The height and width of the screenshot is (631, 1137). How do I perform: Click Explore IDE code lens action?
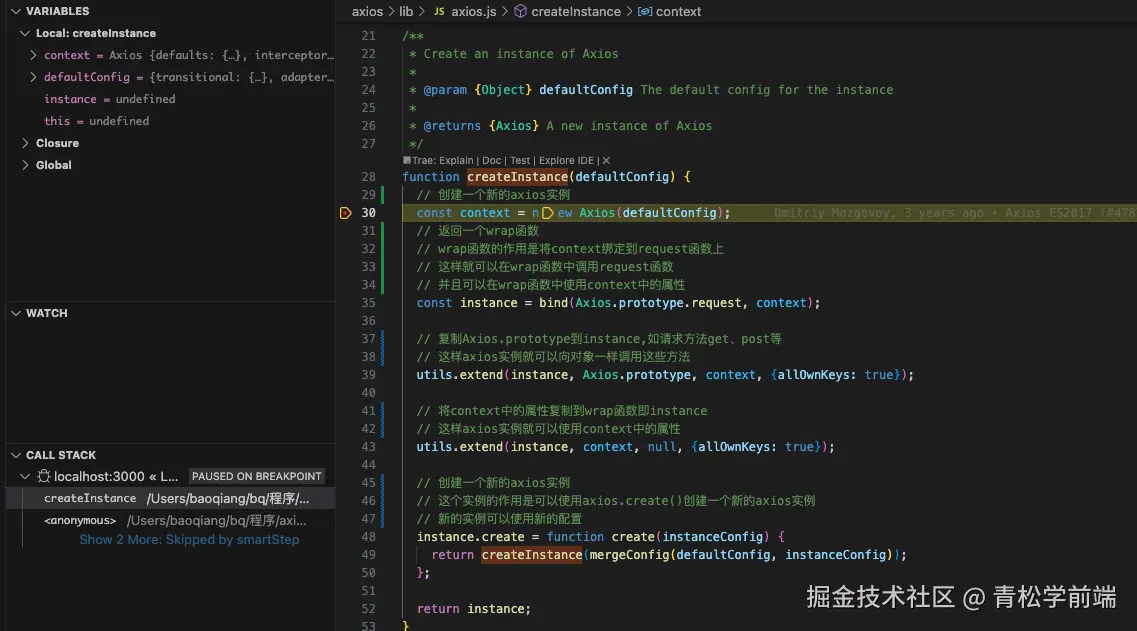click(x=566, y=161)
